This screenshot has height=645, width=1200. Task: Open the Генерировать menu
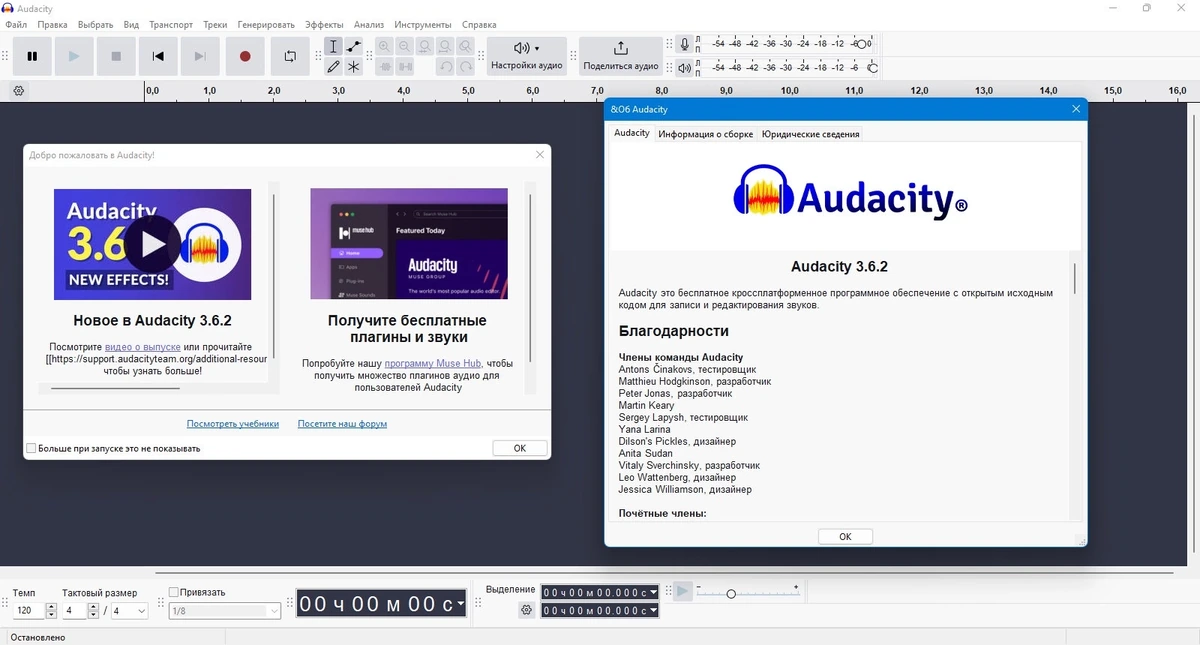(x=266, y=24)
